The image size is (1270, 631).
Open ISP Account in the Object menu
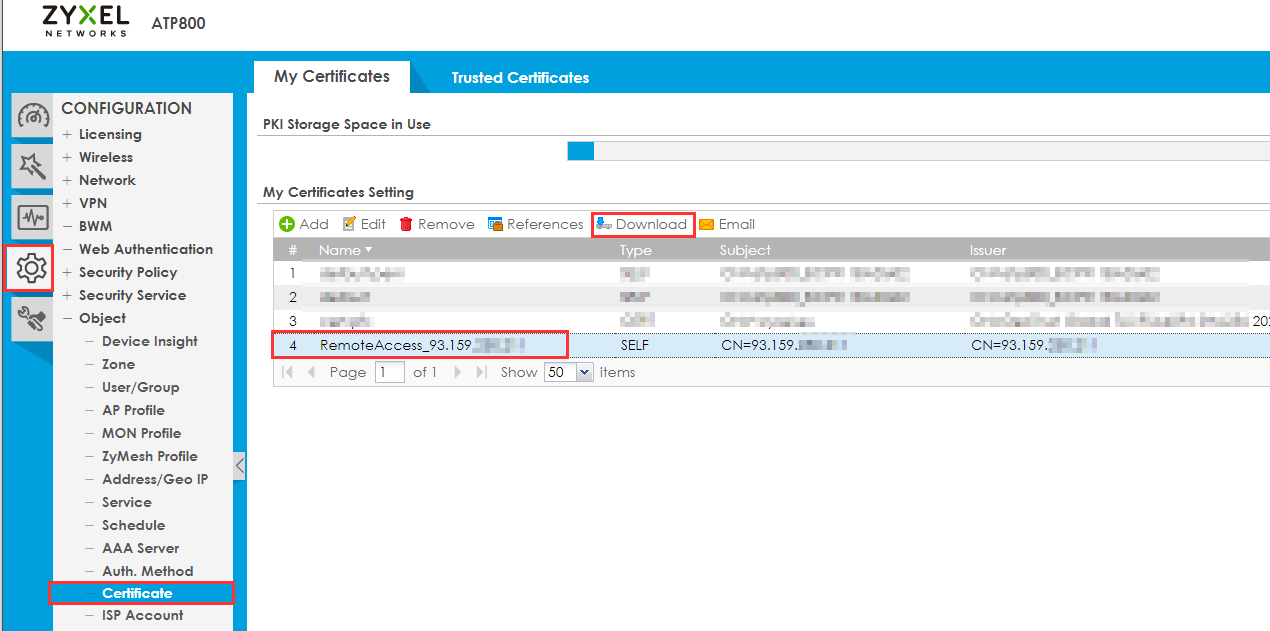pyautogui.click(x=142, y=615)
